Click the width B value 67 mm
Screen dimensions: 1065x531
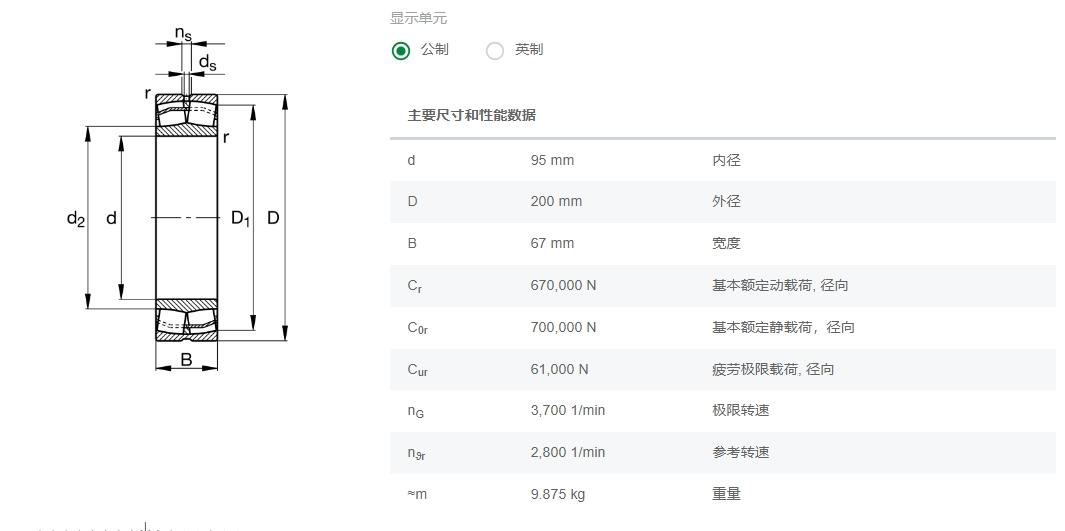[x=552, y=243]
